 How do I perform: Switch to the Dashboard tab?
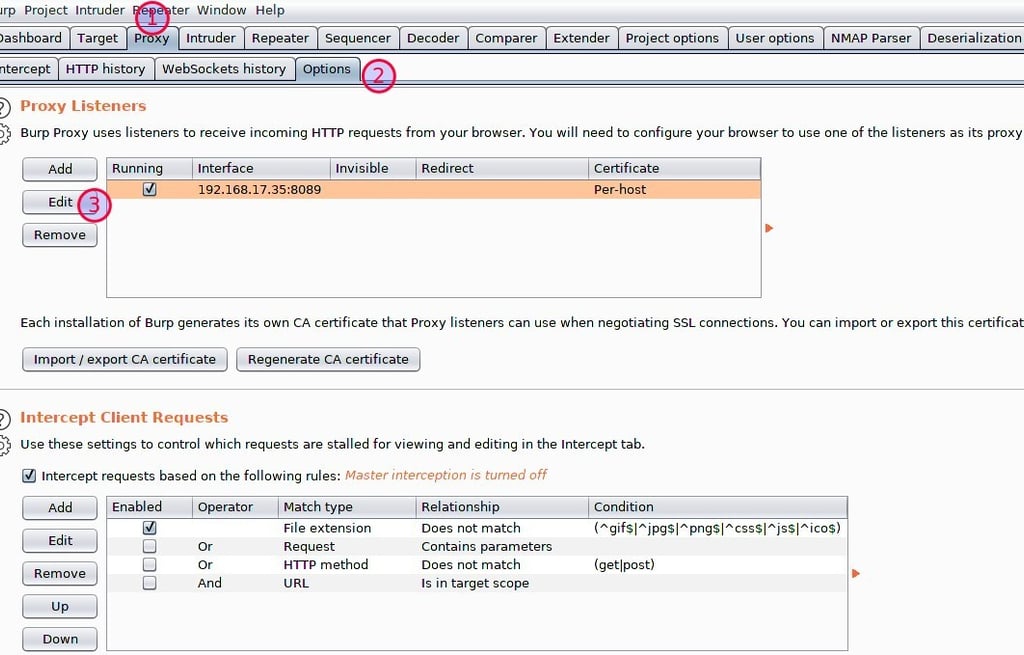(x=33, y=38)
